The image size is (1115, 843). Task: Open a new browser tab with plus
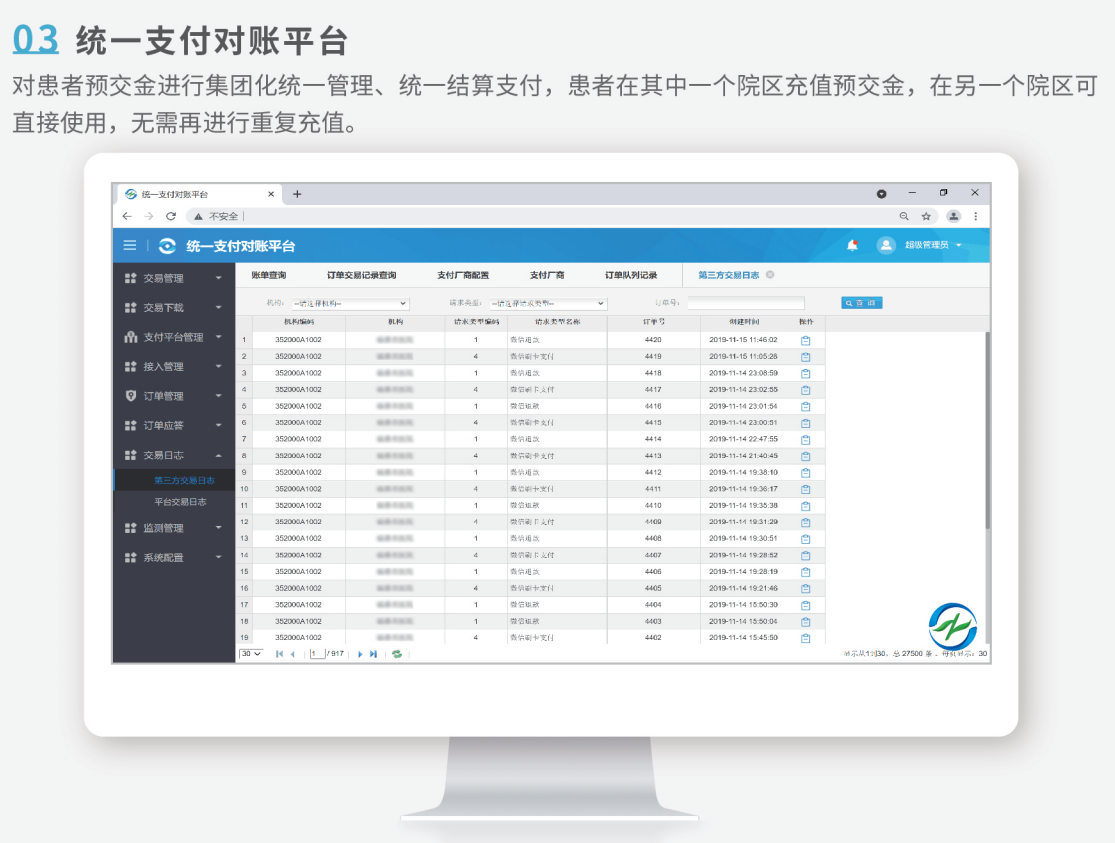click(297, 194)
